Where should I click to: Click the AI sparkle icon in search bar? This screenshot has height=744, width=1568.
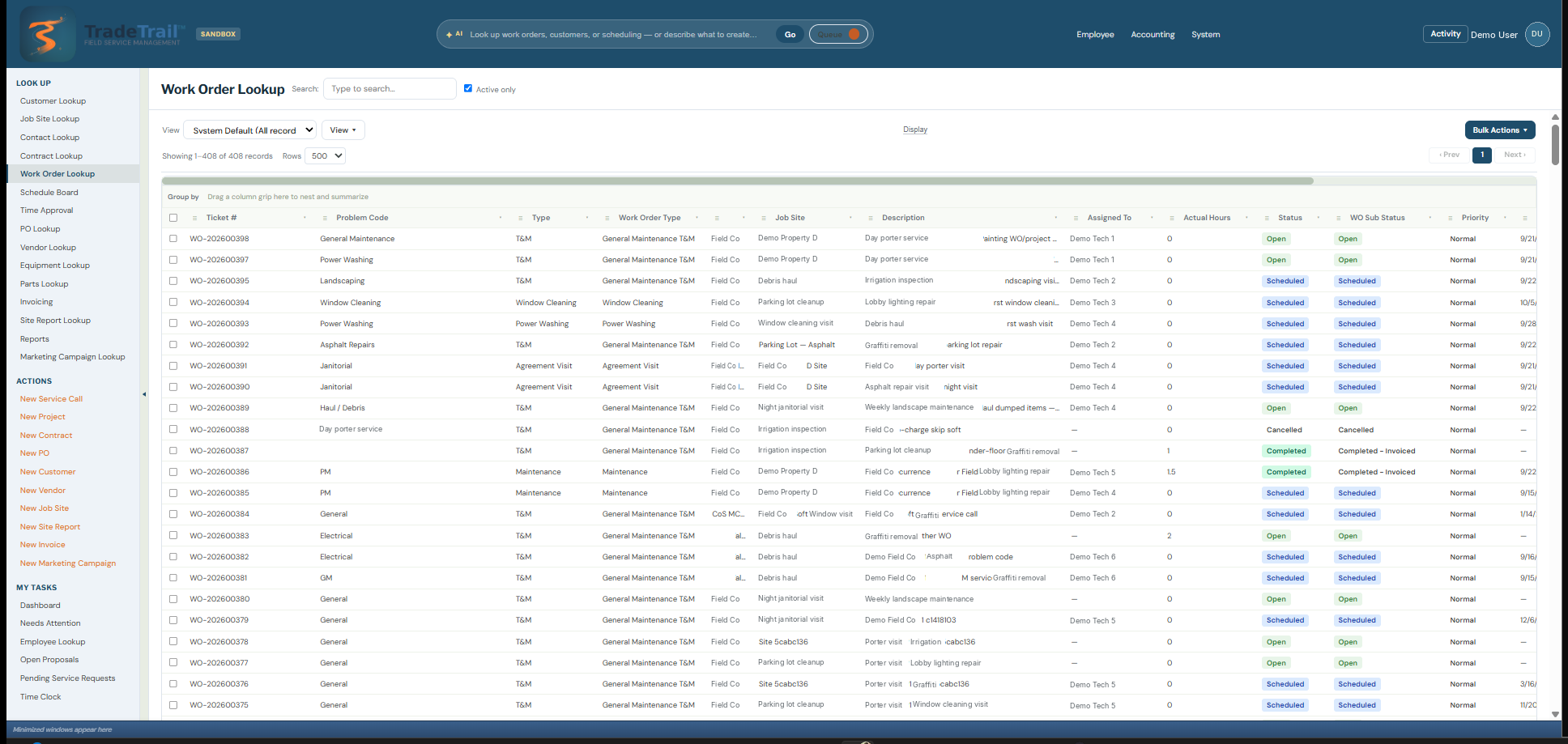pyautogui.click(x=450, y=35)
